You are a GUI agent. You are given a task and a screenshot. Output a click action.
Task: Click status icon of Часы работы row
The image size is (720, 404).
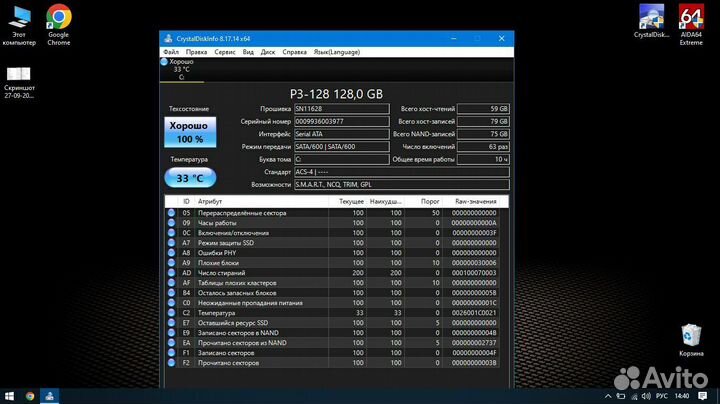pos(171,223)
